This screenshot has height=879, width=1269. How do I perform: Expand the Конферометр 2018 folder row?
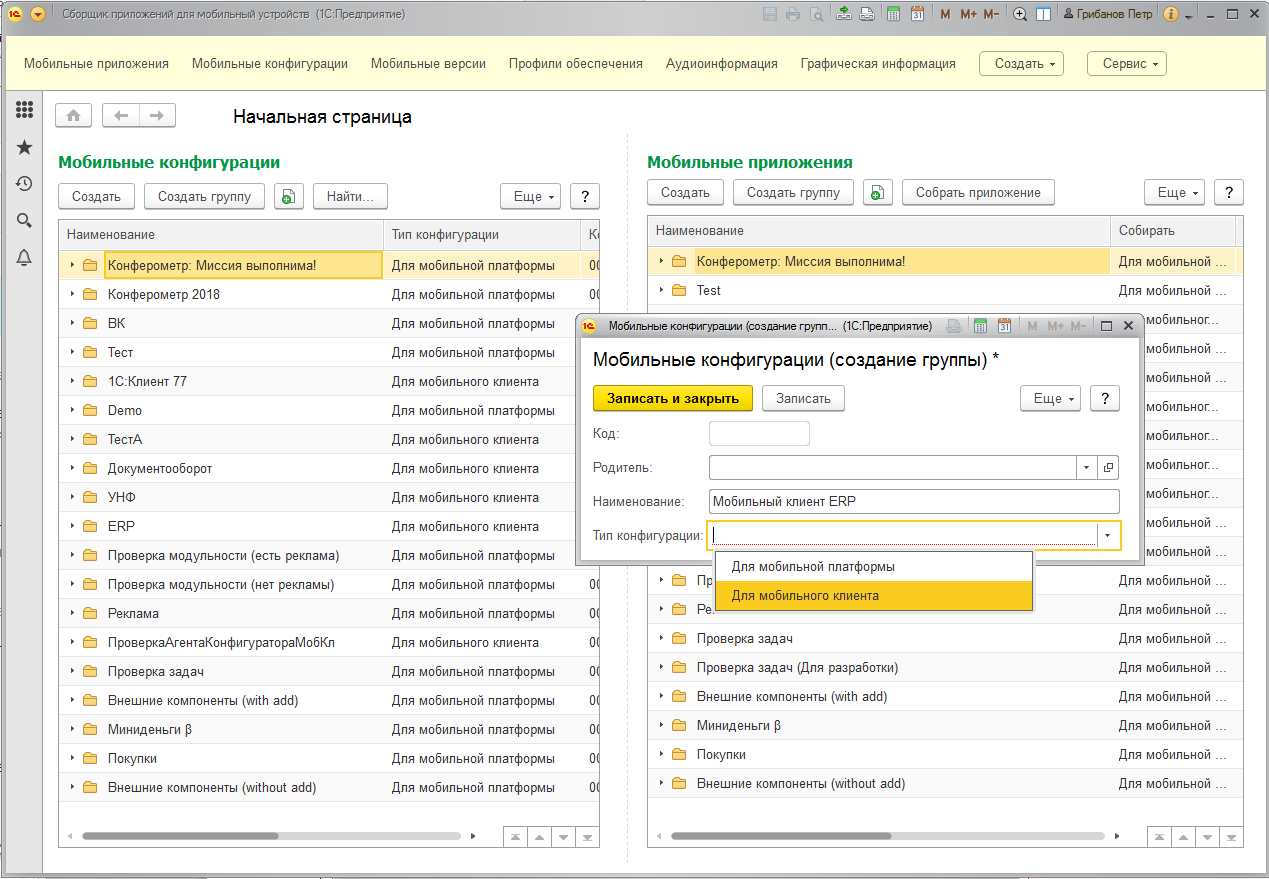pos(72,295)
